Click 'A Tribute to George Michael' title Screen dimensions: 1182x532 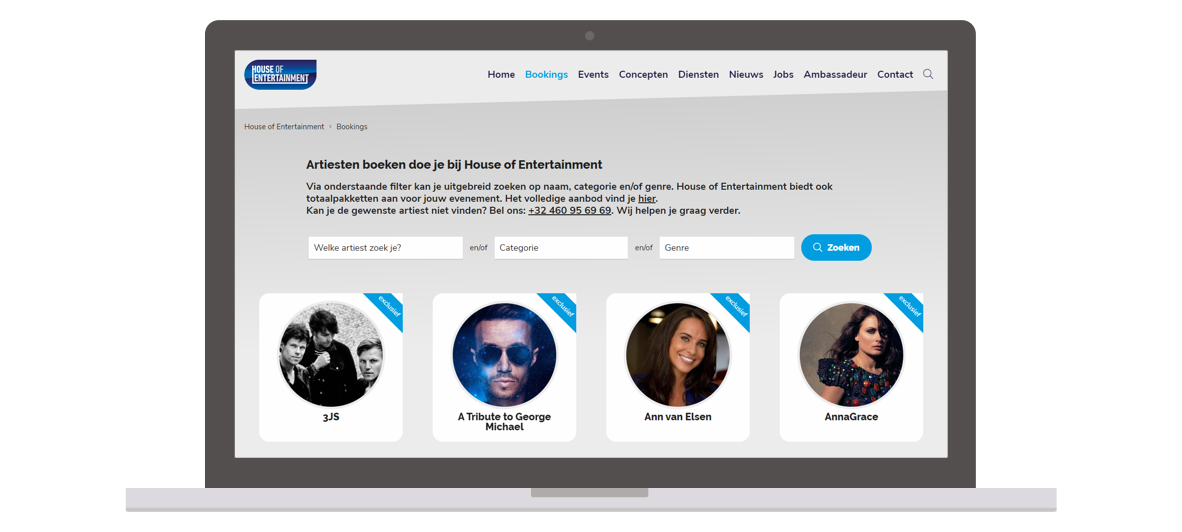pos(504,422)
